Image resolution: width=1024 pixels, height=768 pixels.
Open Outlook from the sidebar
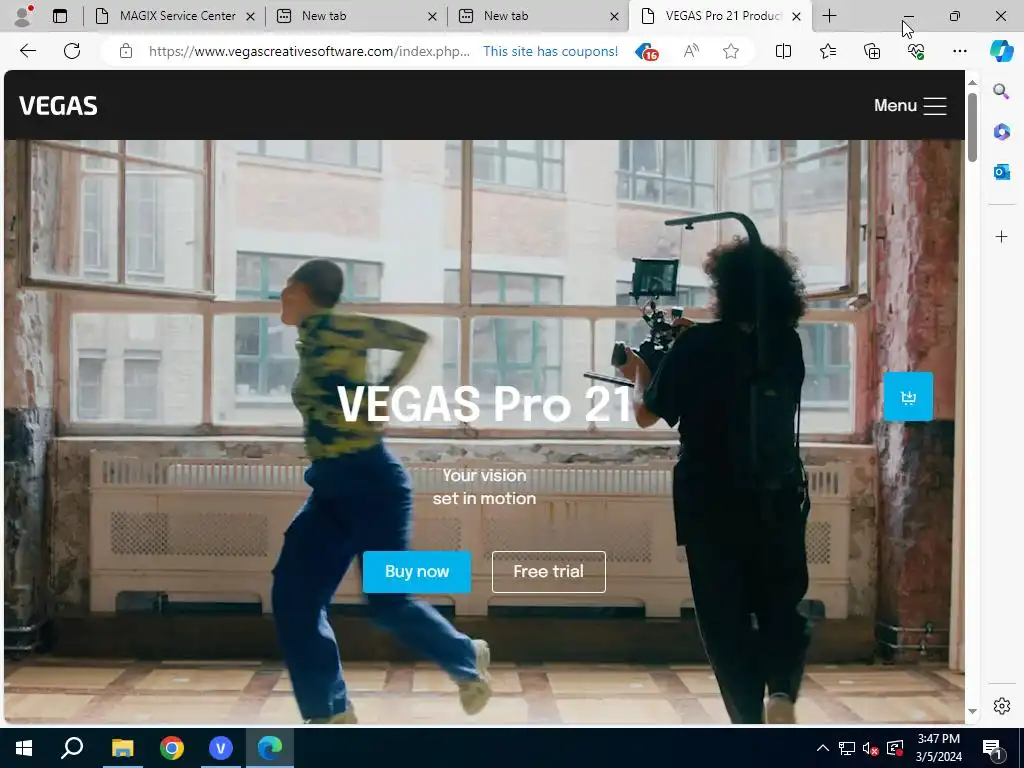coord(1001,172)
